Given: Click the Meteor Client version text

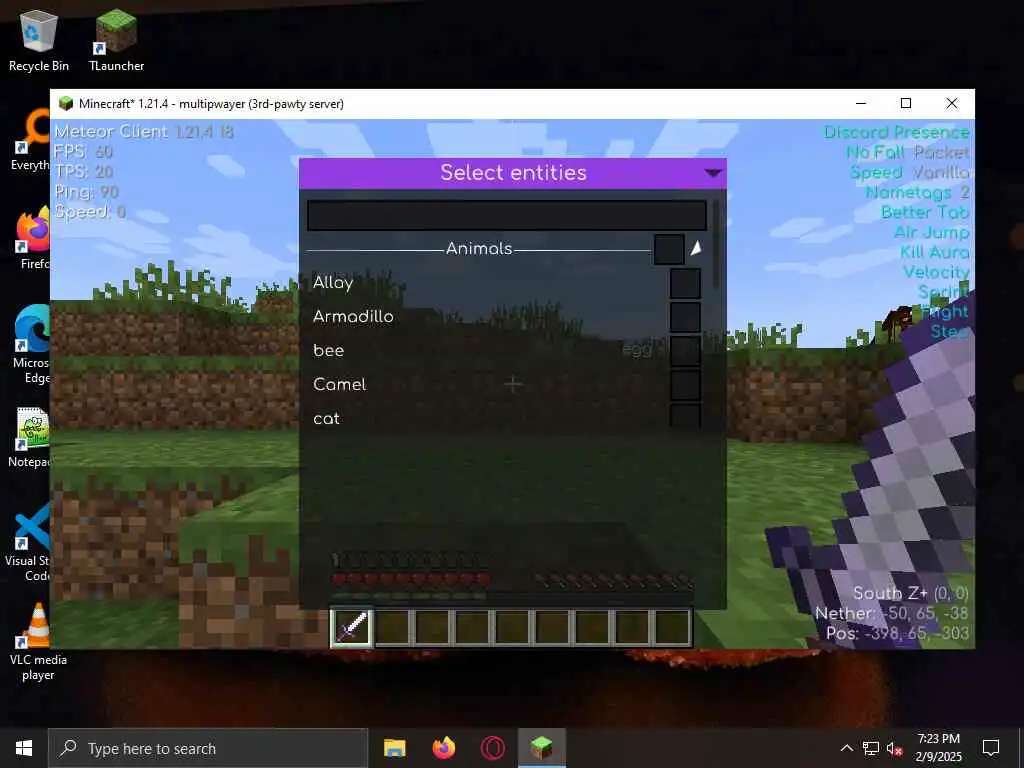Looking at the screenshot, I should pos(144,132).
